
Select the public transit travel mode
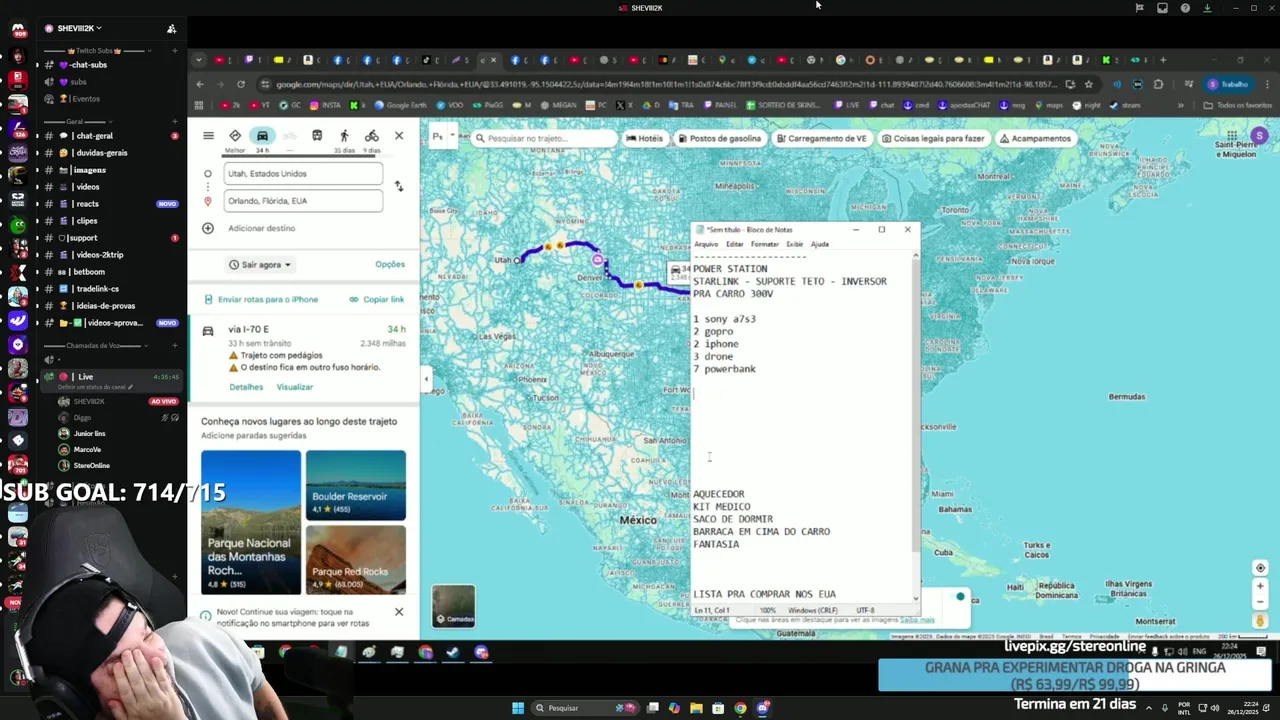tap(317, 136)
